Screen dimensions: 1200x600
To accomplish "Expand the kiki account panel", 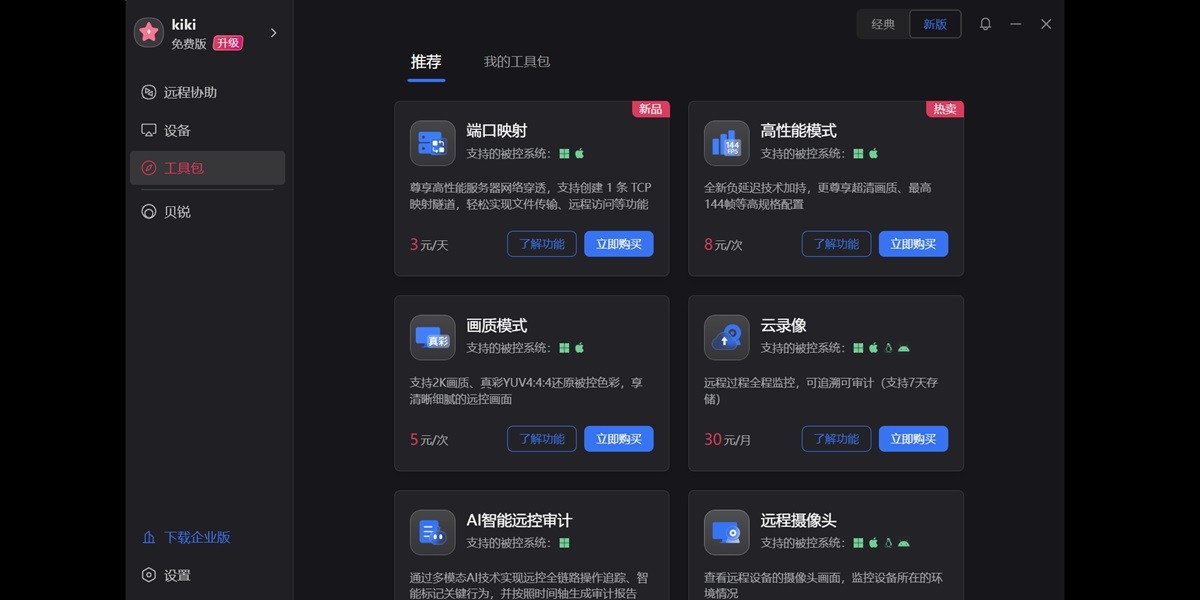I will click(x=272, y=31).
